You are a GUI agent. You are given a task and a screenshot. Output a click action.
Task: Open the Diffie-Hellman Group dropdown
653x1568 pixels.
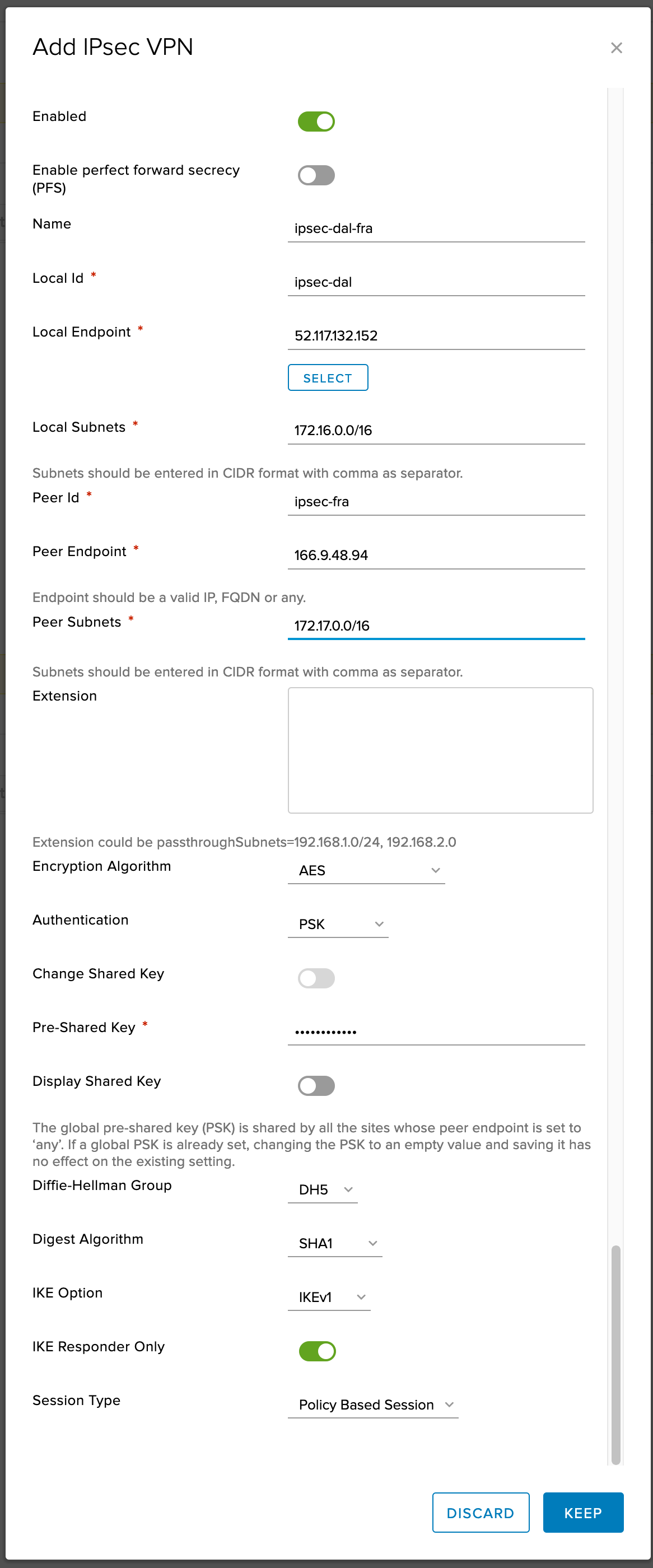click(323, 1189)
